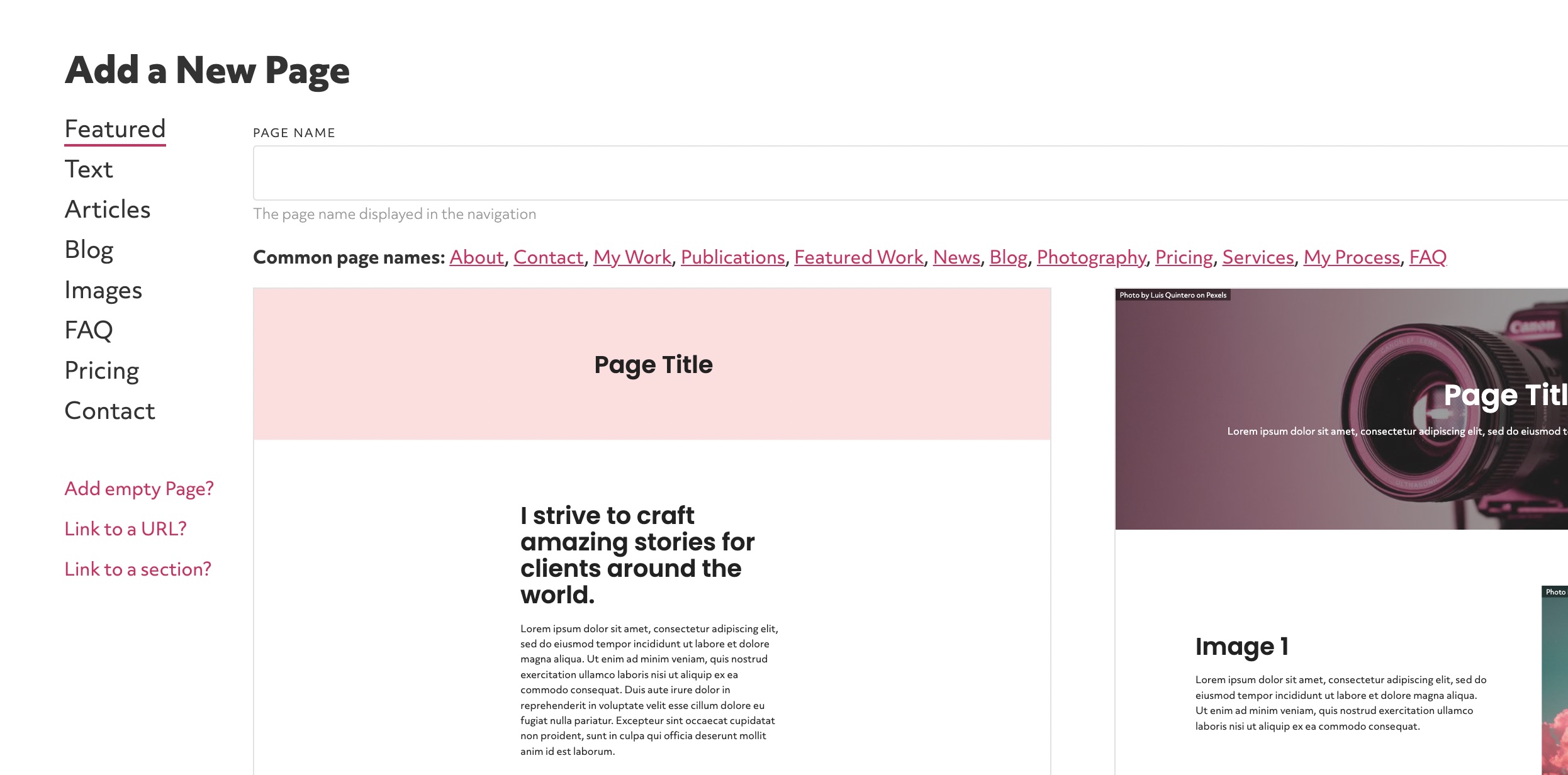Image resolution: width=1568 pixels, height=775 pixels.
Task: Select the Pricing category in sidebar
Action: coord(102,371)
